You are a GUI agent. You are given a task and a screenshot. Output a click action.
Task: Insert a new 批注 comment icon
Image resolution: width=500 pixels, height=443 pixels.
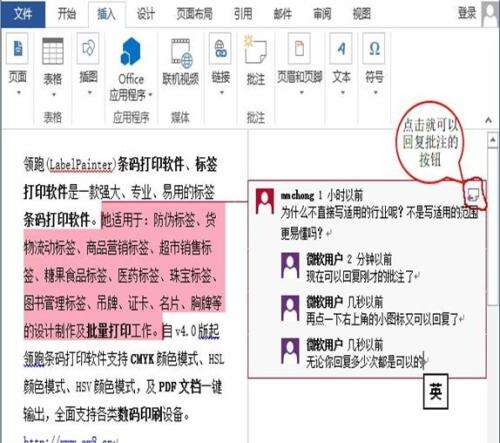[255, 50]
